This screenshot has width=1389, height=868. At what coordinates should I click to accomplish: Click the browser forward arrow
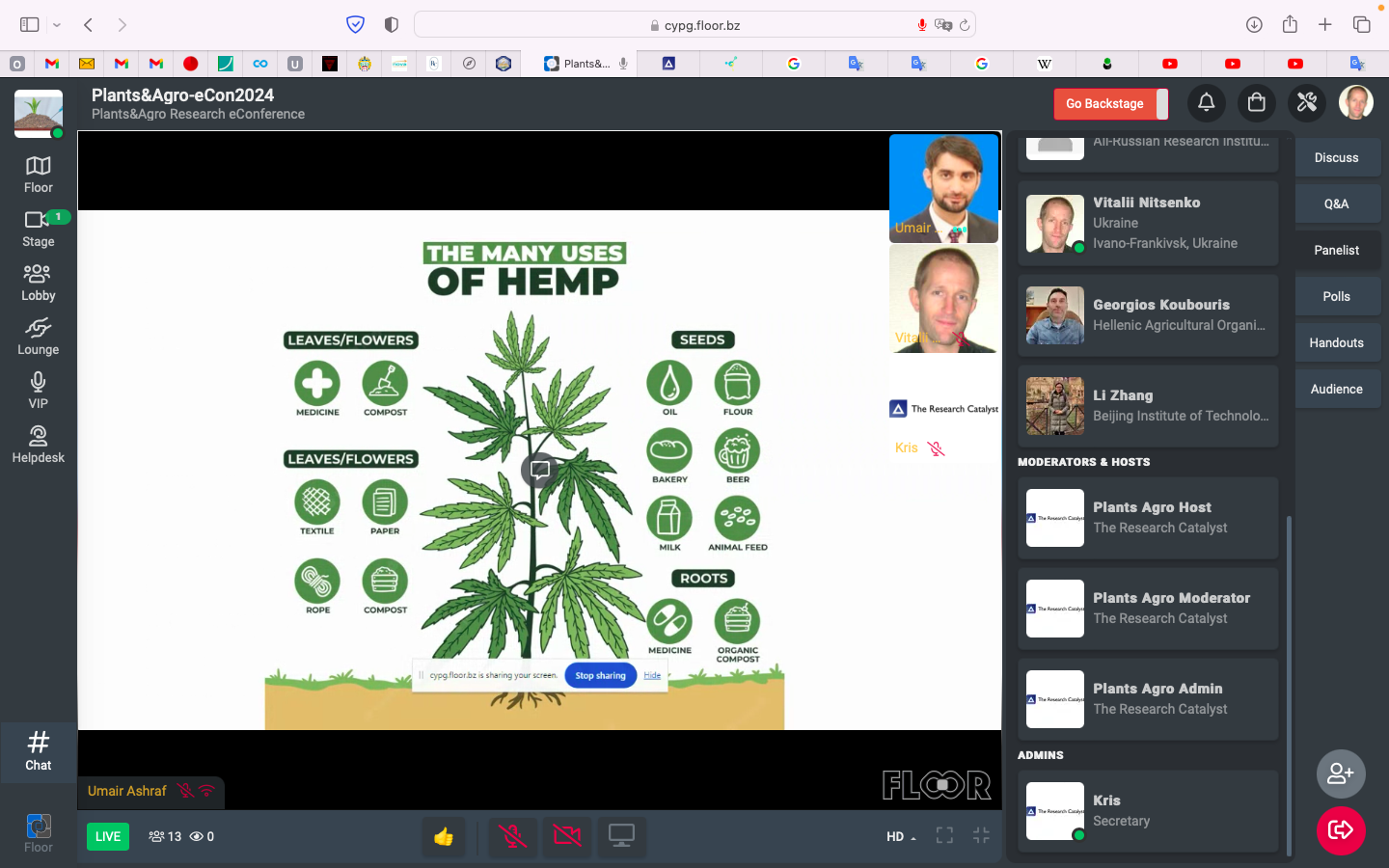[x=122, y=25]
